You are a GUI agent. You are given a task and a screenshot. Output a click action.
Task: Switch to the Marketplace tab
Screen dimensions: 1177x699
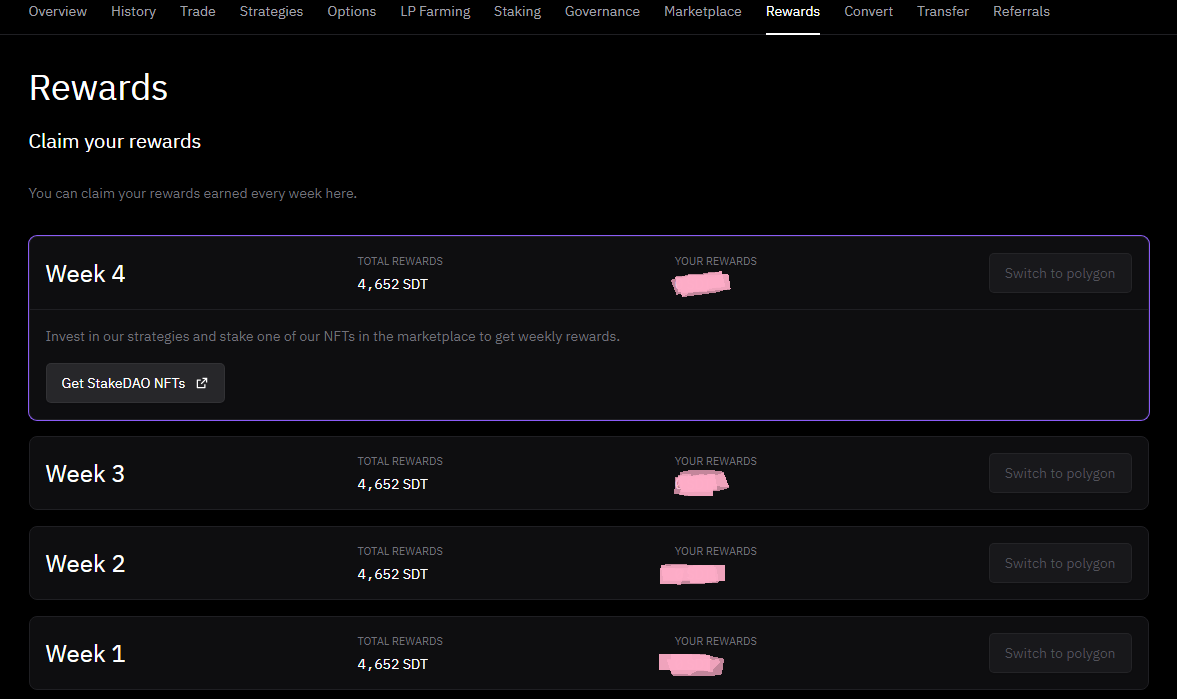pos(703,11)
